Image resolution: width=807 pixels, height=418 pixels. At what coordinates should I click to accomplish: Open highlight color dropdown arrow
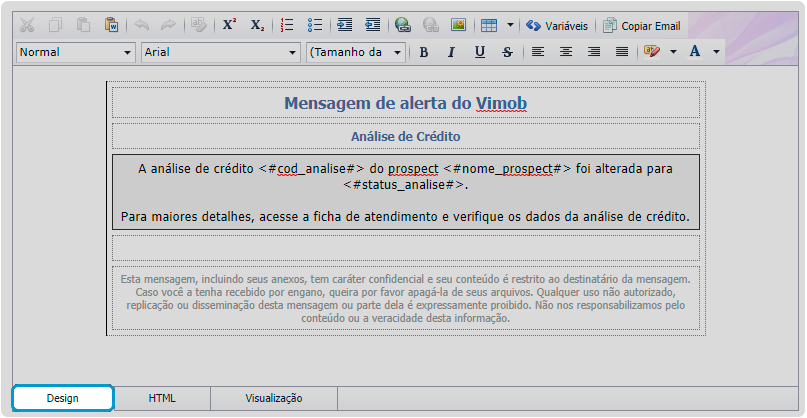(673, 52)
